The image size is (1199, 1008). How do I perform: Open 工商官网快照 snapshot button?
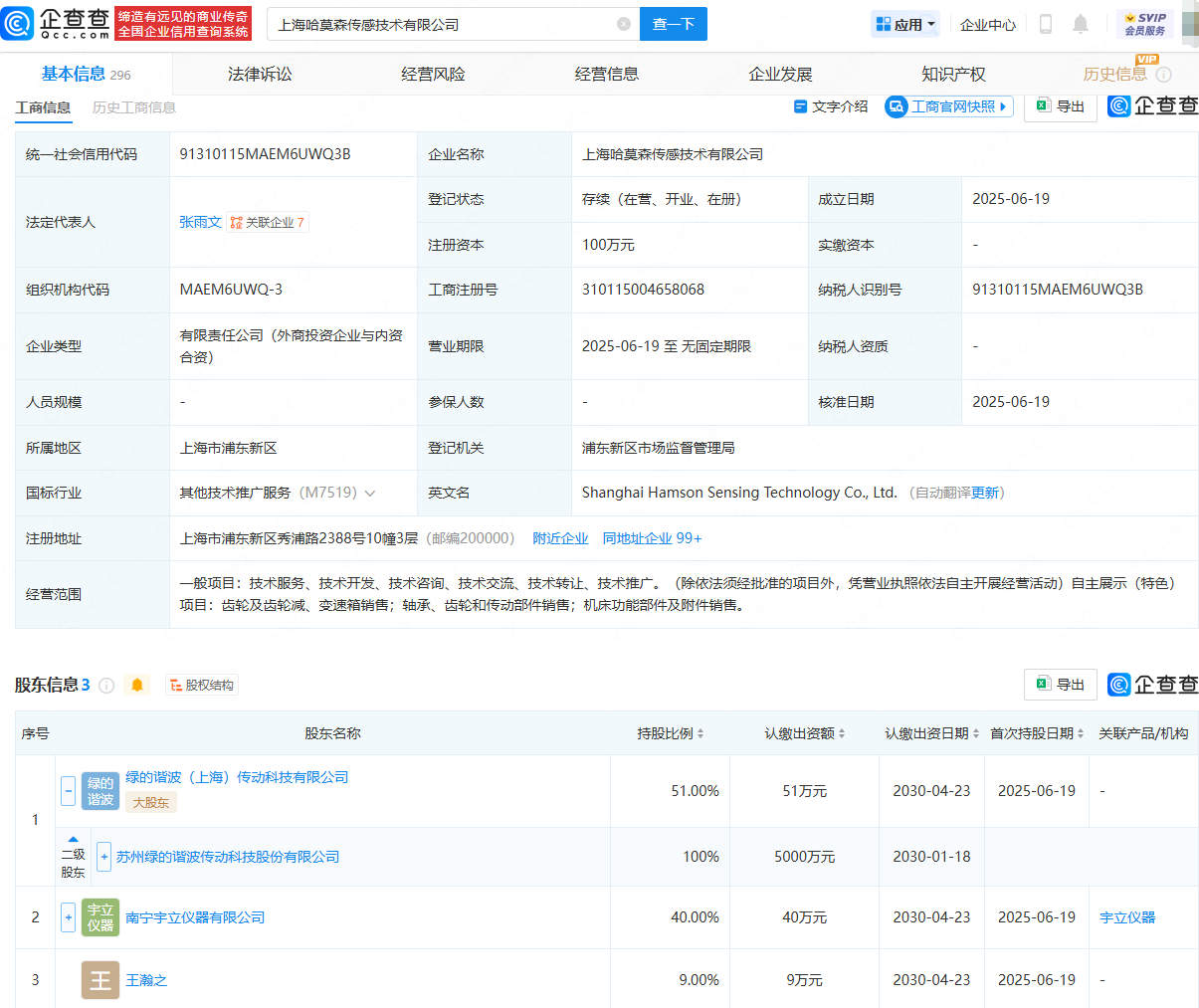[949, 106]
